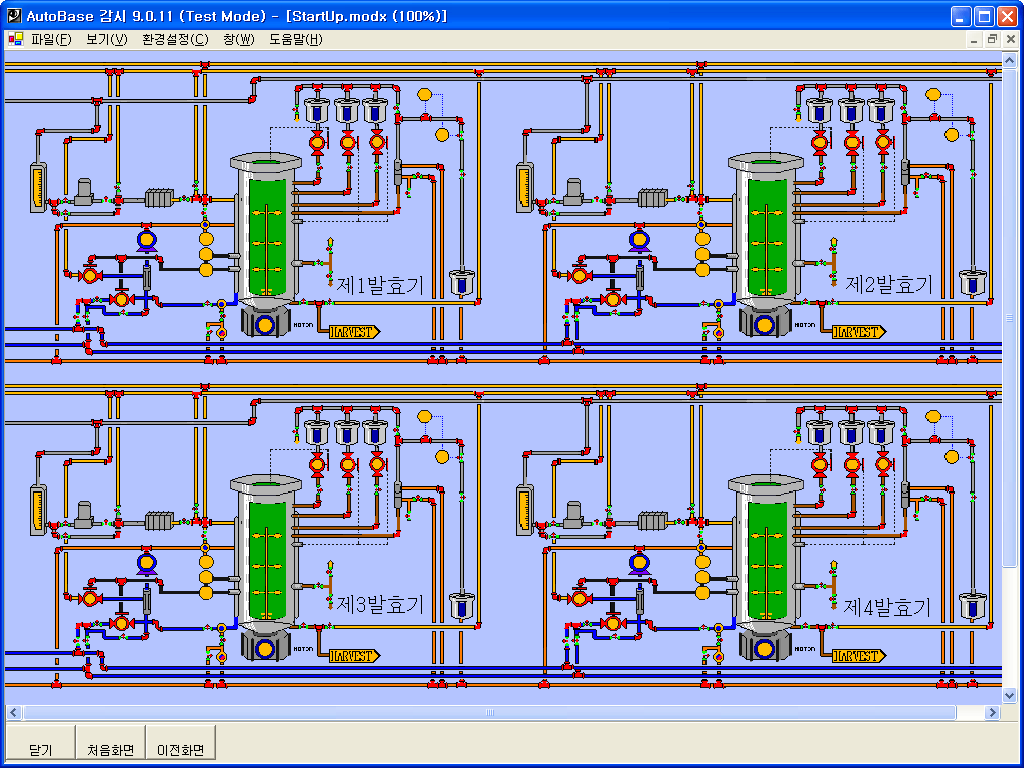This screenshot has height=768, width=1024.
Task: Click the motor under the 제4발효기 tank
Action: (764, 647)
